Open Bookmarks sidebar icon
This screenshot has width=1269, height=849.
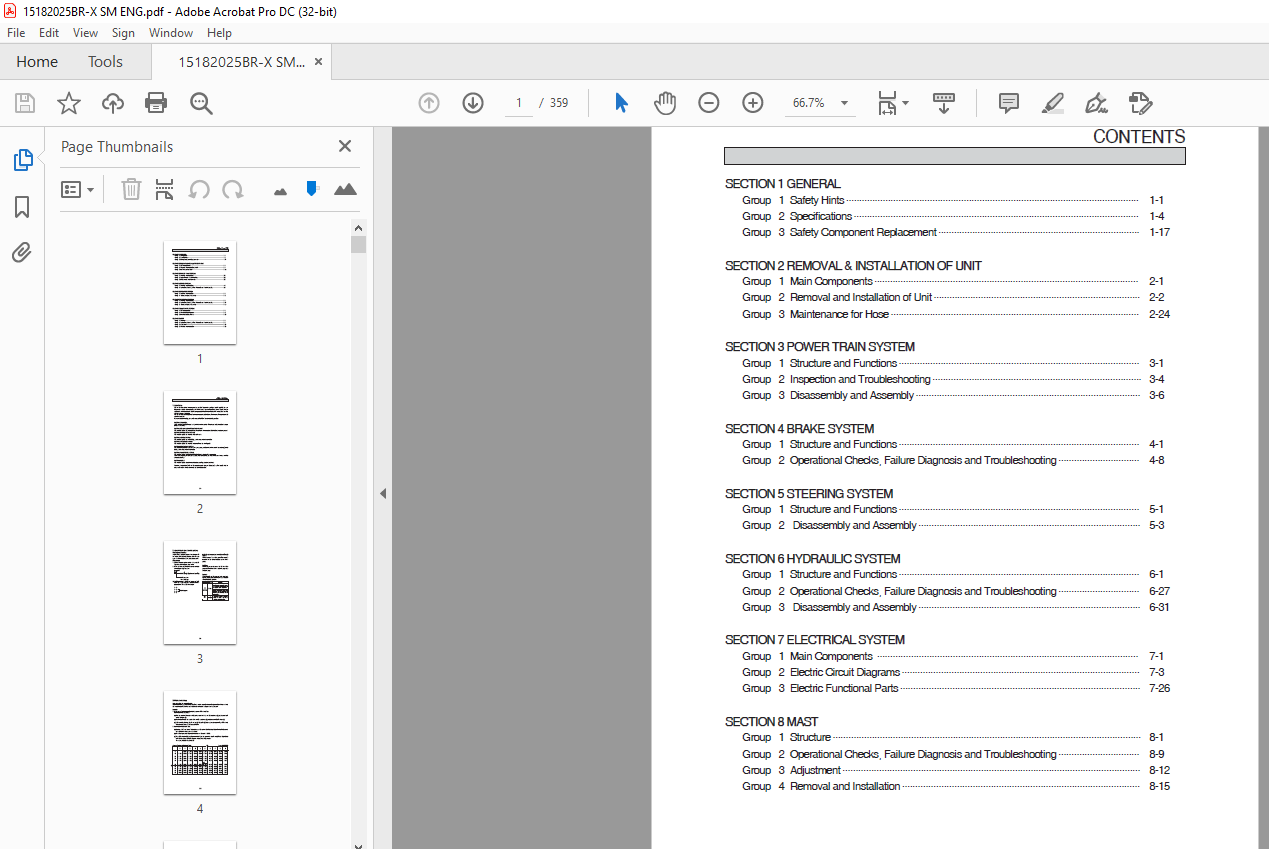tap(22, 207)
